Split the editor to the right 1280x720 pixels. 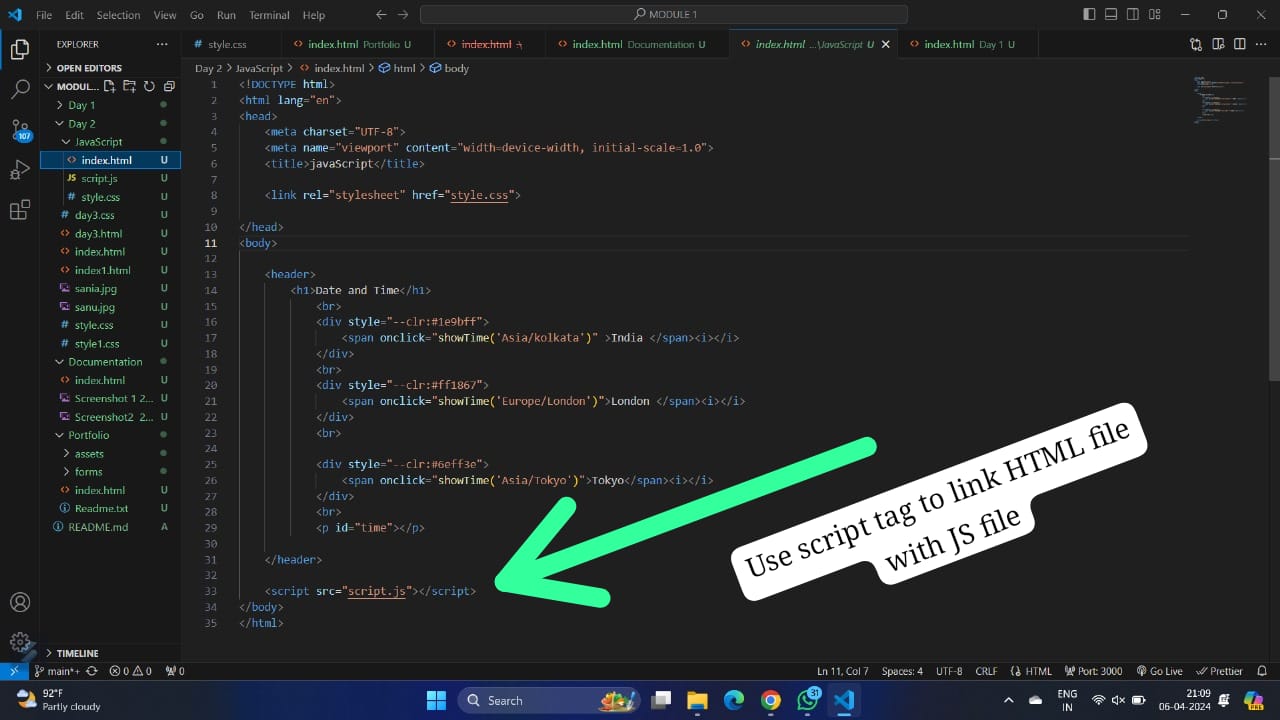click(1240, 44)
